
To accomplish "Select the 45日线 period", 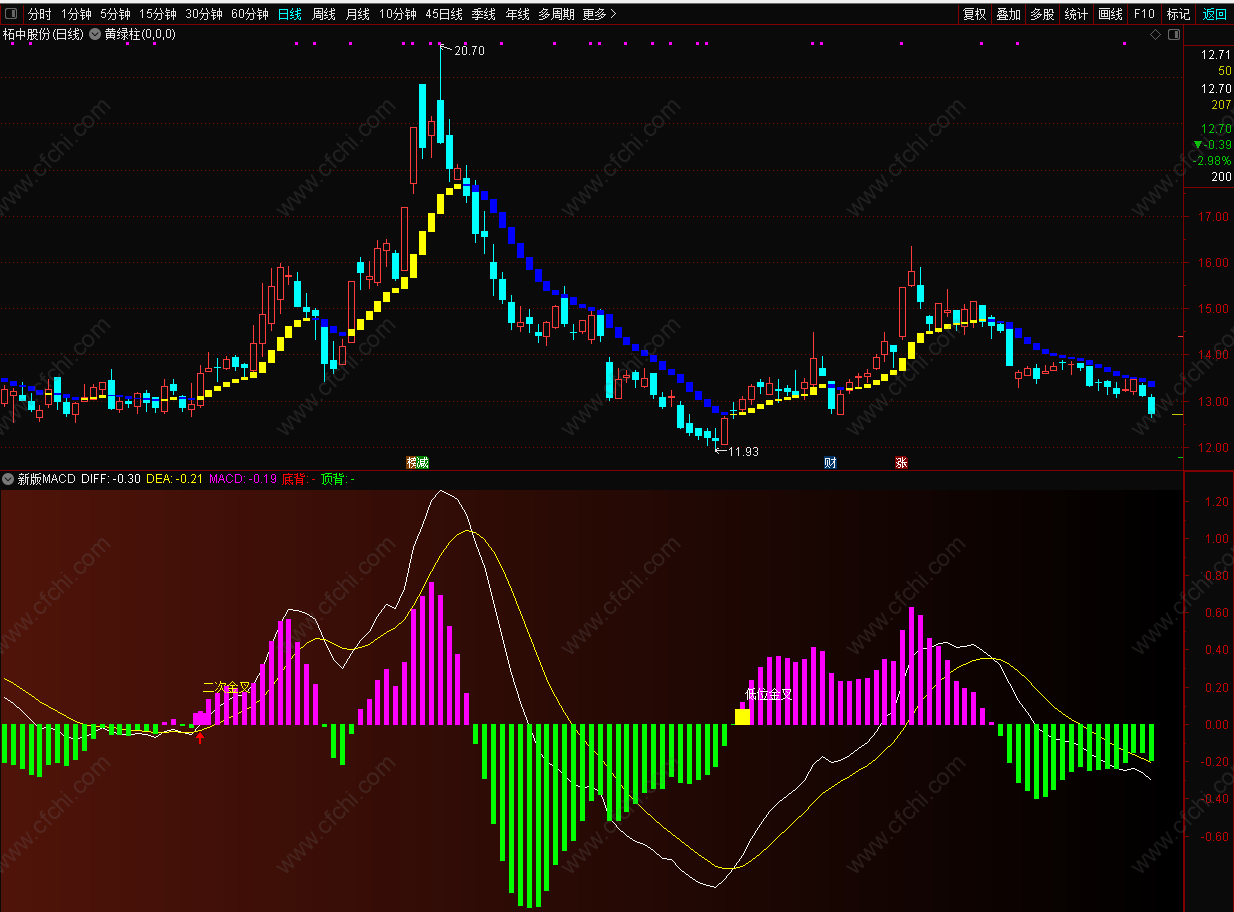I will tap(444, 14).
